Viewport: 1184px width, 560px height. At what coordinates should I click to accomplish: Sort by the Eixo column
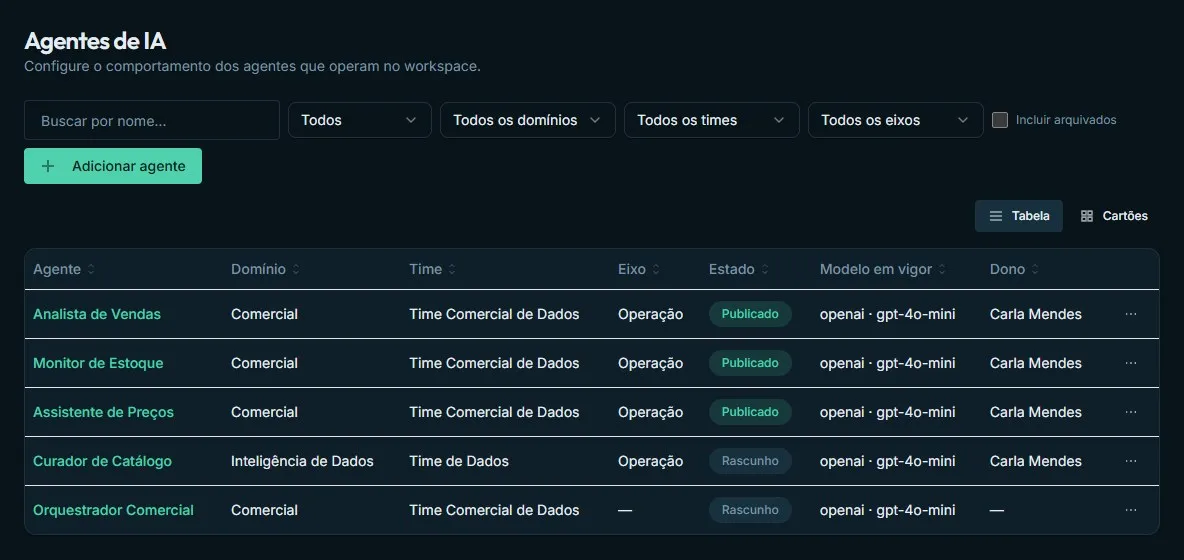point(639,269)
